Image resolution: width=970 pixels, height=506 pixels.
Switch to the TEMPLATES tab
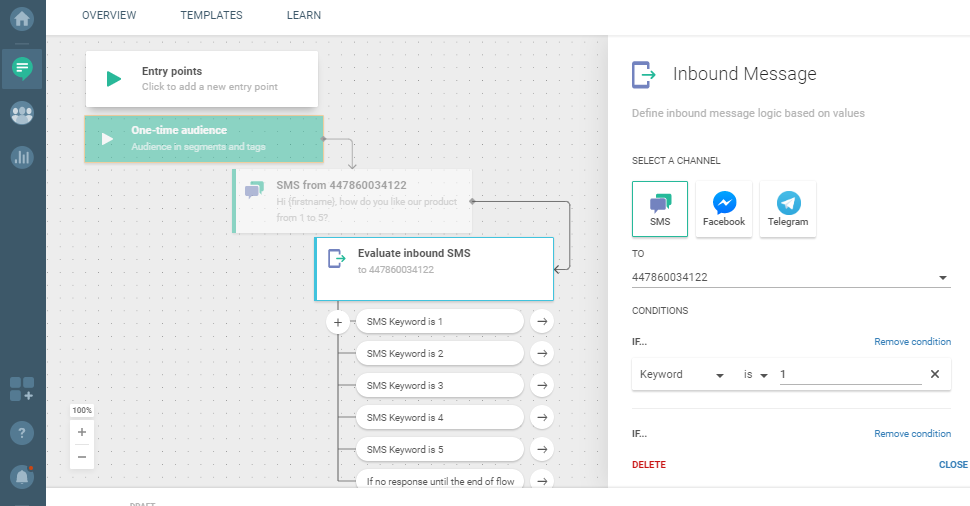click(211, 16)
